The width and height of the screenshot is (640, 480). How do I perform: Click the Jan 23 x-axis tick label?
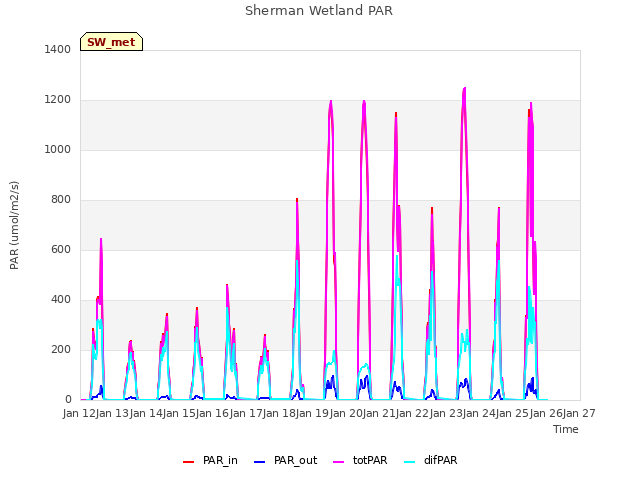pos(446,413)
